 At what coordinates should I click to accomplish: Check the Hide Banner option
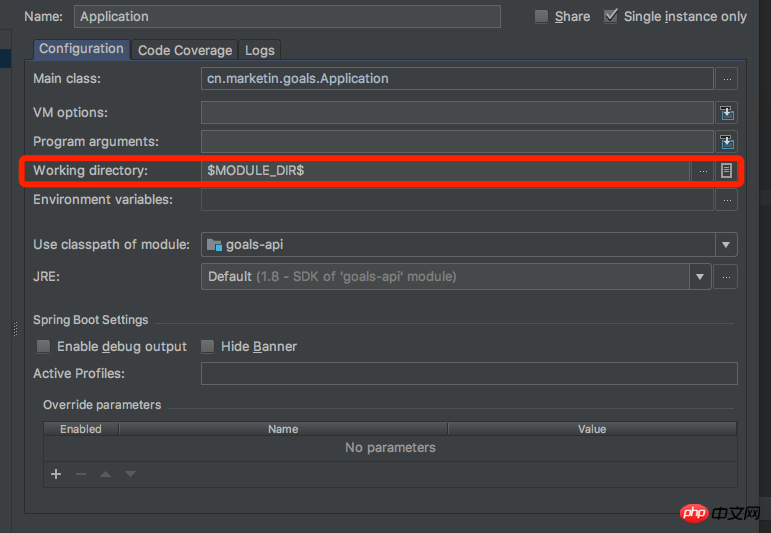point(208,346)
